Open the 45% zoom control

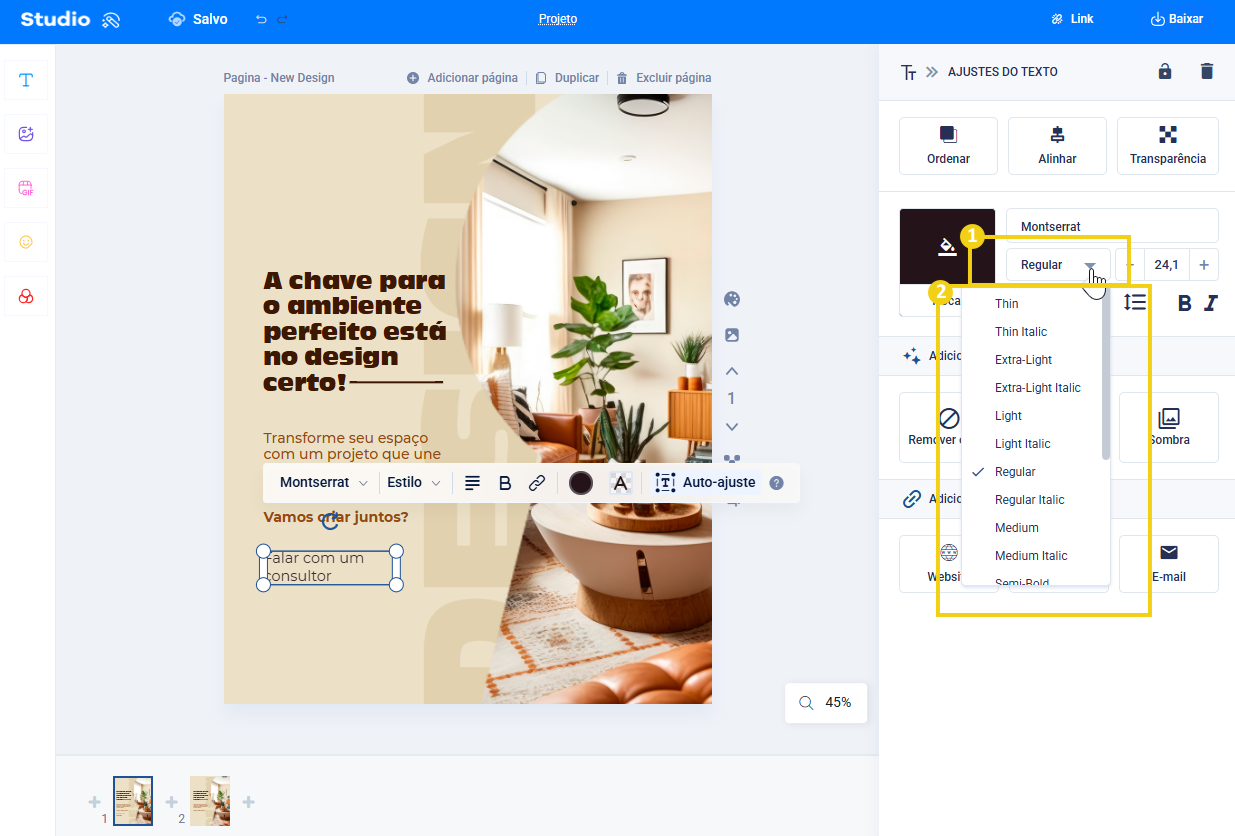(825, 703)
